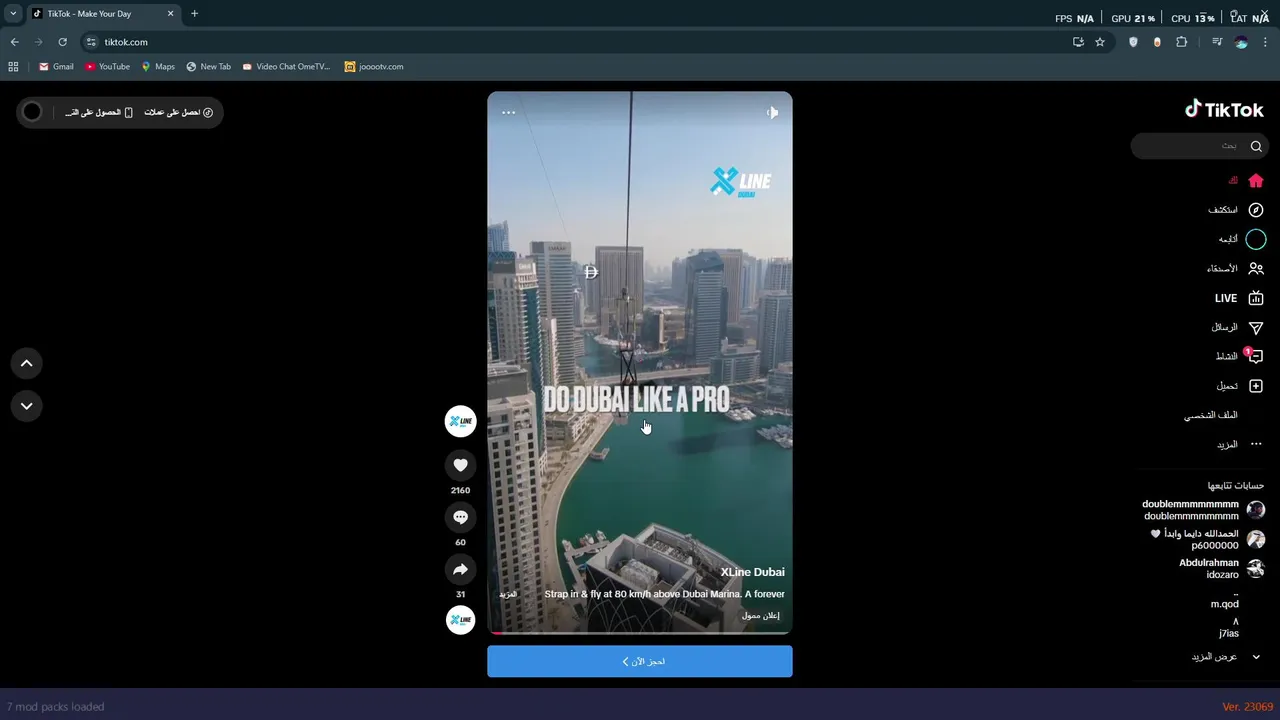
Task: Open the sound disc below share count
Action: click(x=460, y=620)
